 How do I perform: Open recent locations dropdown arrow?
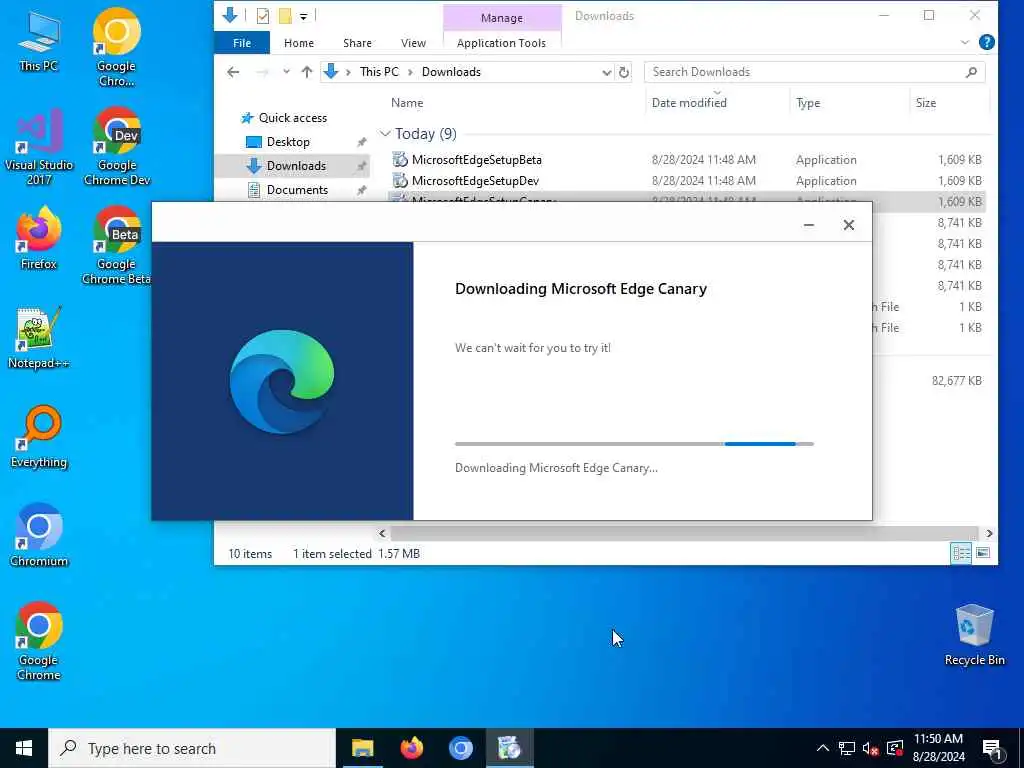286,72
